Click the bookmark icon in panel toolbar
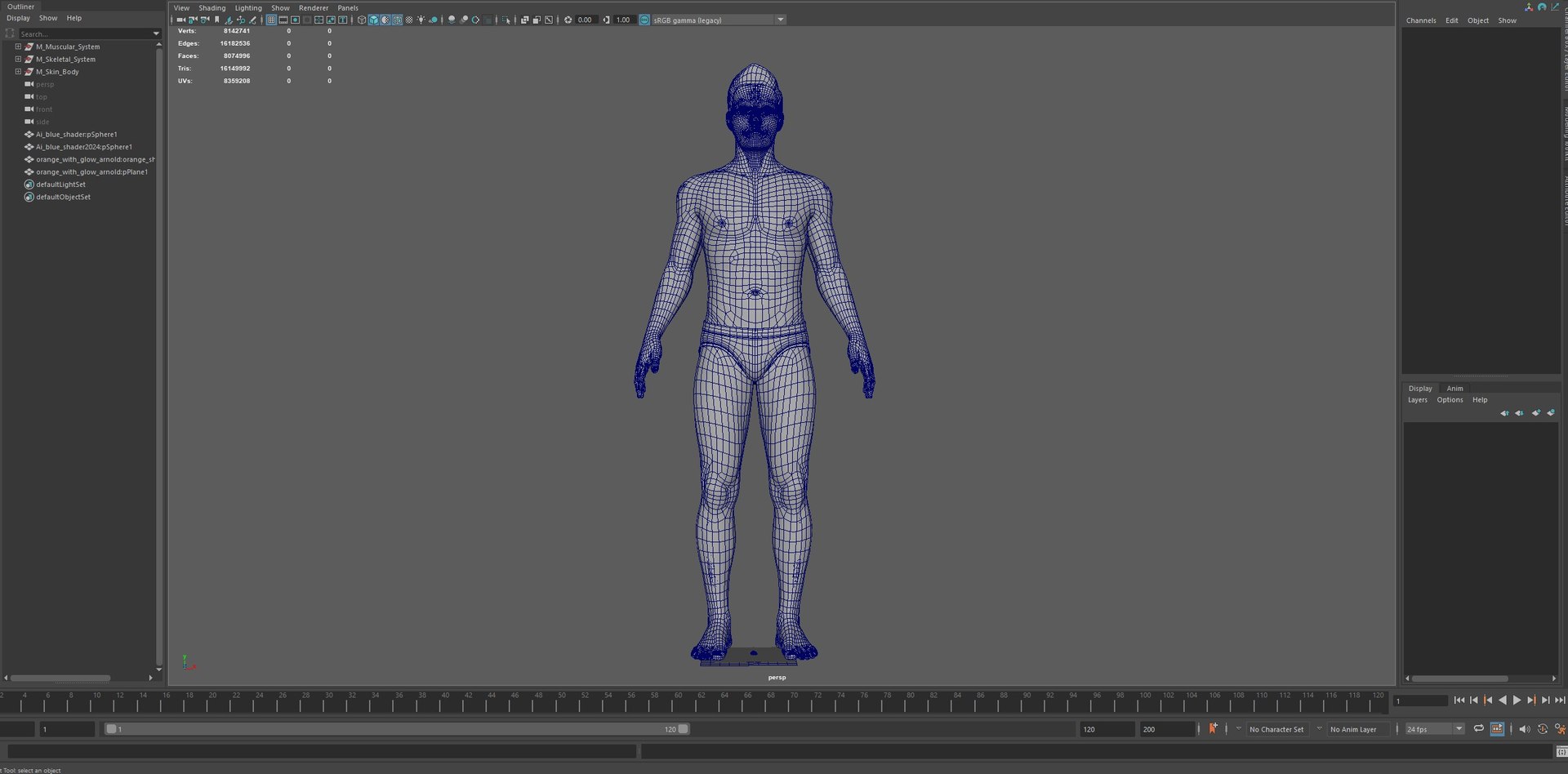The width and height of the screenshot is (1568, 774). 217,20
